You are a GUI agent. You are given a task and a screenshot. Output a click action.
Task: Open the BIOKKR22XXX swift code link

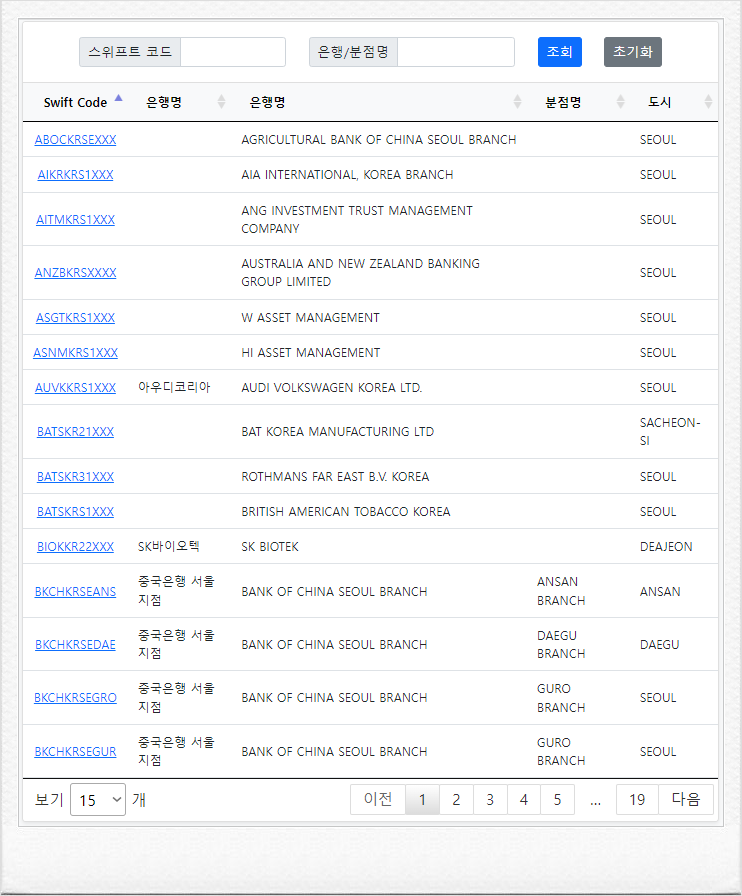click(75, 546)
